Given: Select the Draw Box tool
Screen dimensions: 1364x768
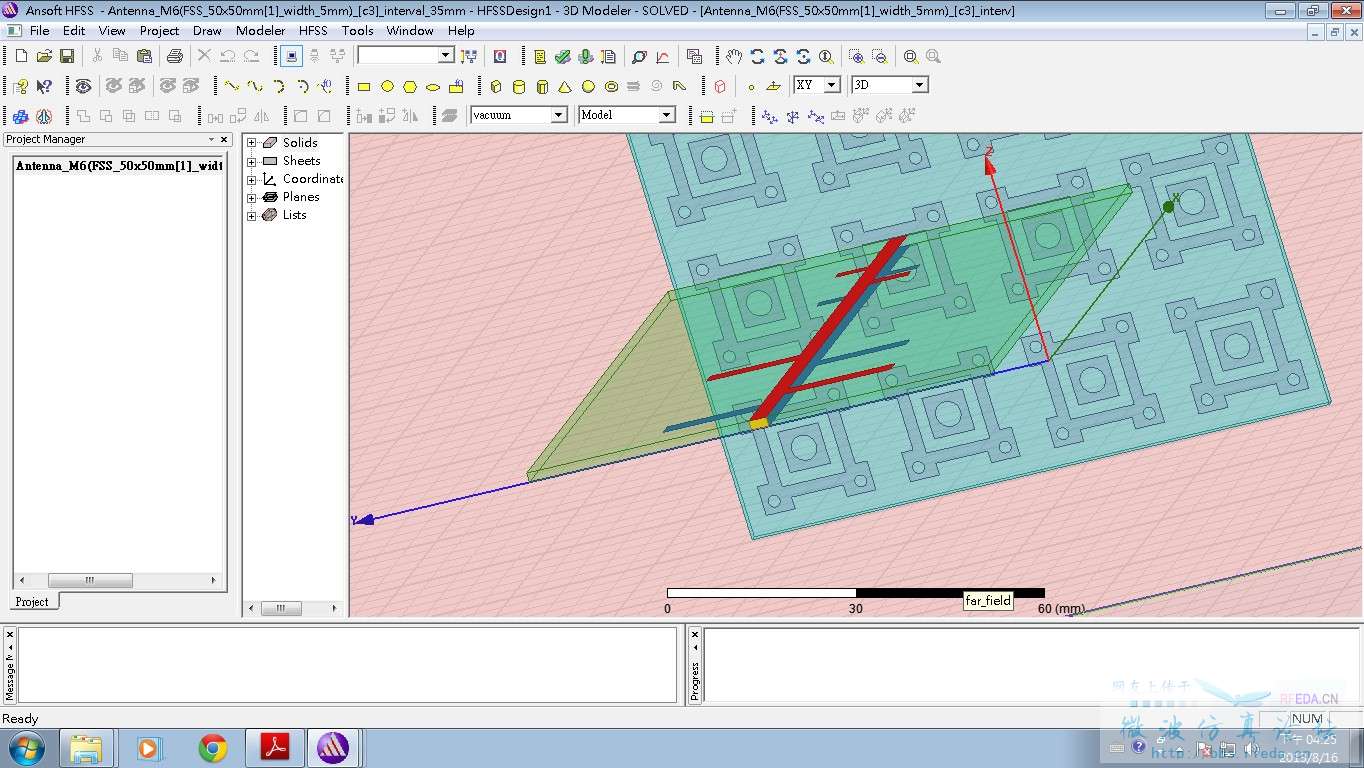Looking at the screenshot, I should tap(496, 86).
